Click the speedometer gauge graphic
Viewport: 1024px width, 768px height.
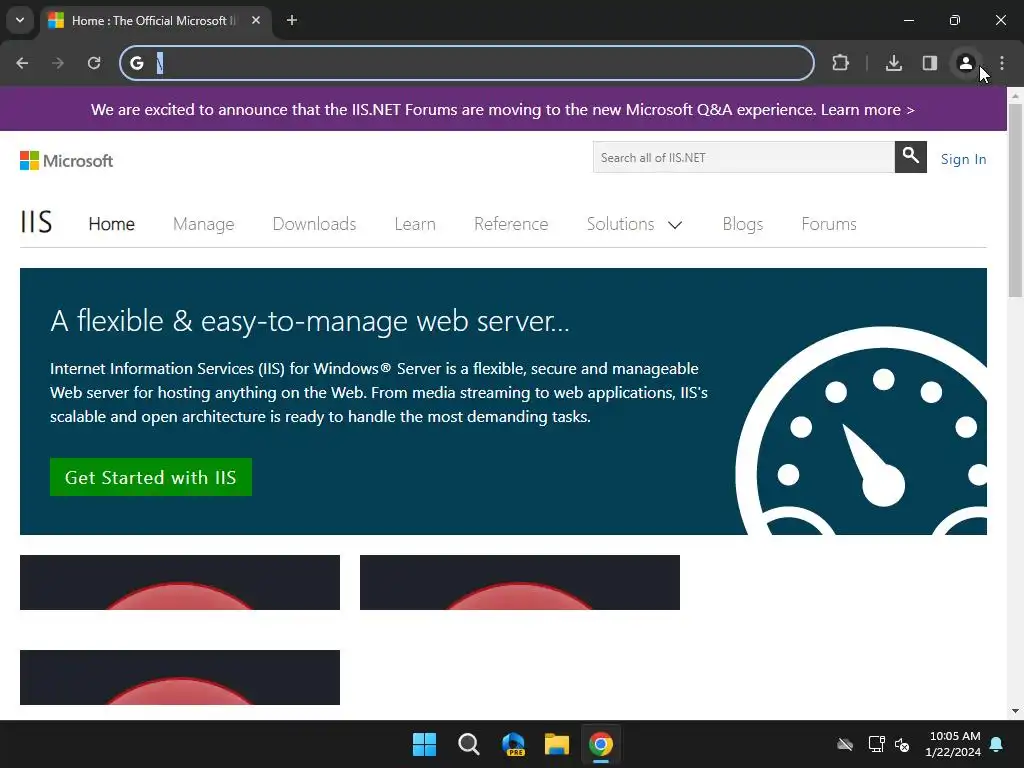[x=862, y=431]
